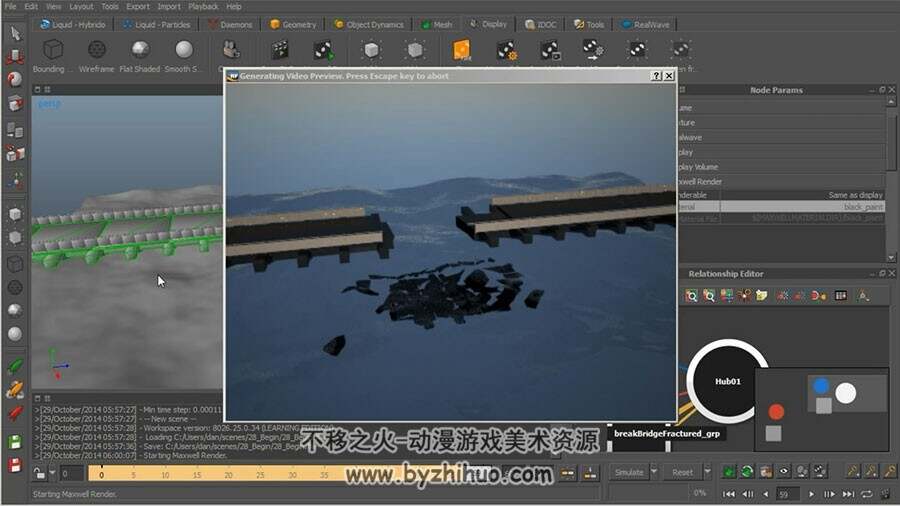Screen dimensions: 900x506
Task: Click the green puzzle piece icon
Action: 728,472
